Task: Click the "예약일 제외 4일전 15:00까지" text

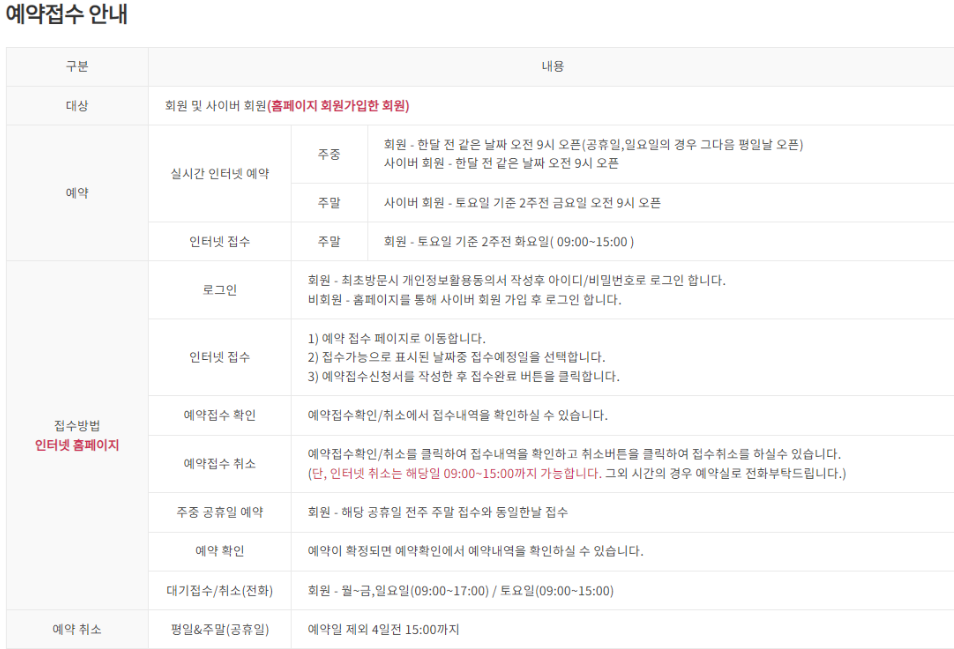Action: (x=384, y=629)
